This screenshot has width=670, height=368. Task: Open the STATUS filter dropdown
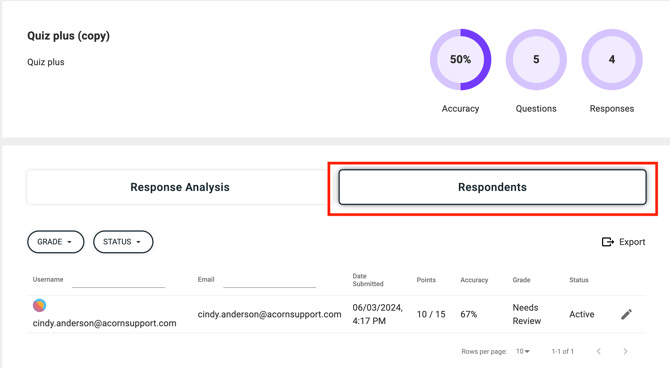[x=123, y=242]
